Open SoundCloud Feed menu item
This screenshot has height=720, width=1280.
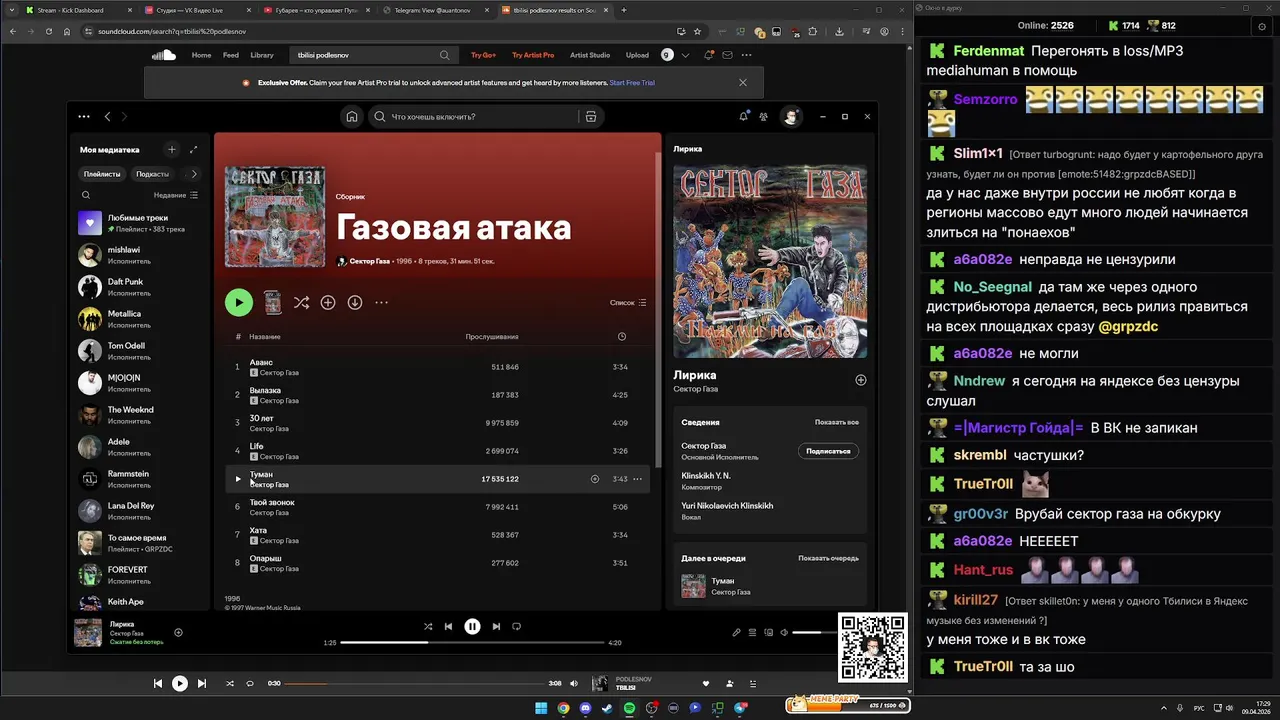pyautogui.click(x=231, y=55)
